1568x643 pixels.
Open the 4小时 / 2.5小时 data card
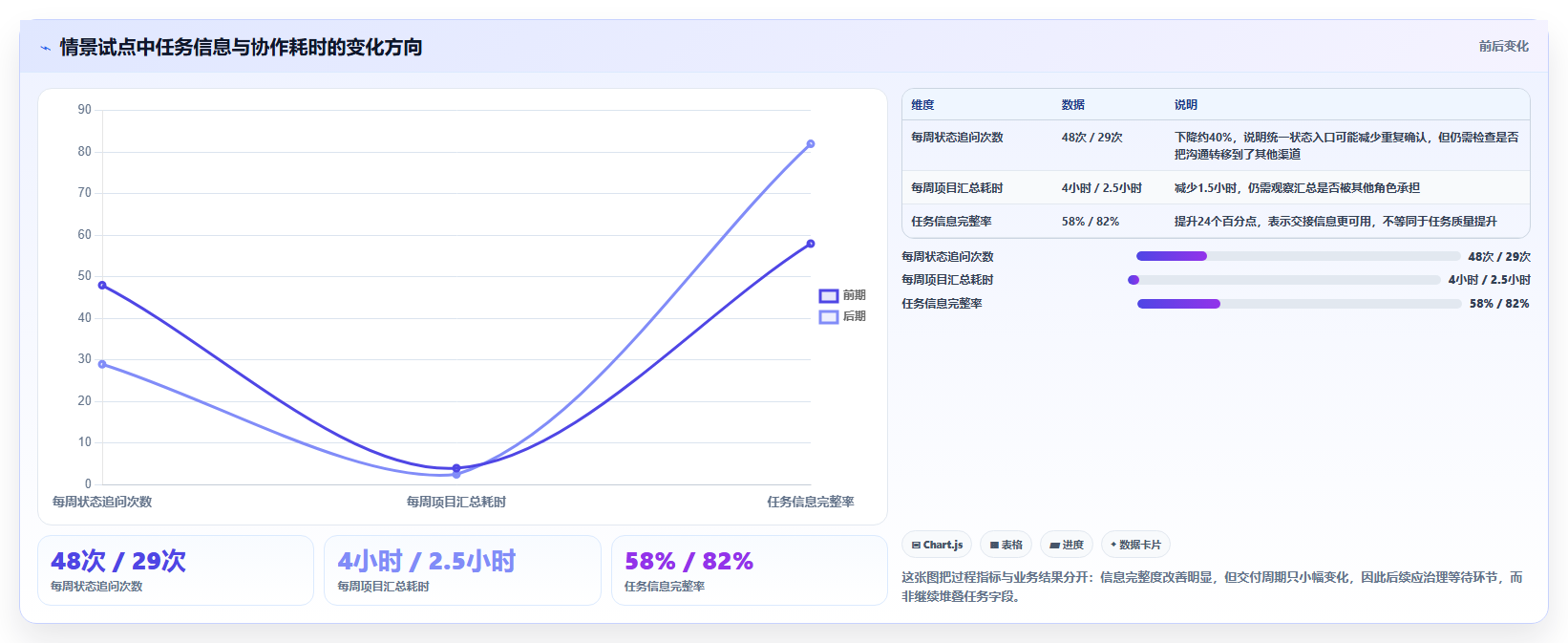click(x=462, y=570)
